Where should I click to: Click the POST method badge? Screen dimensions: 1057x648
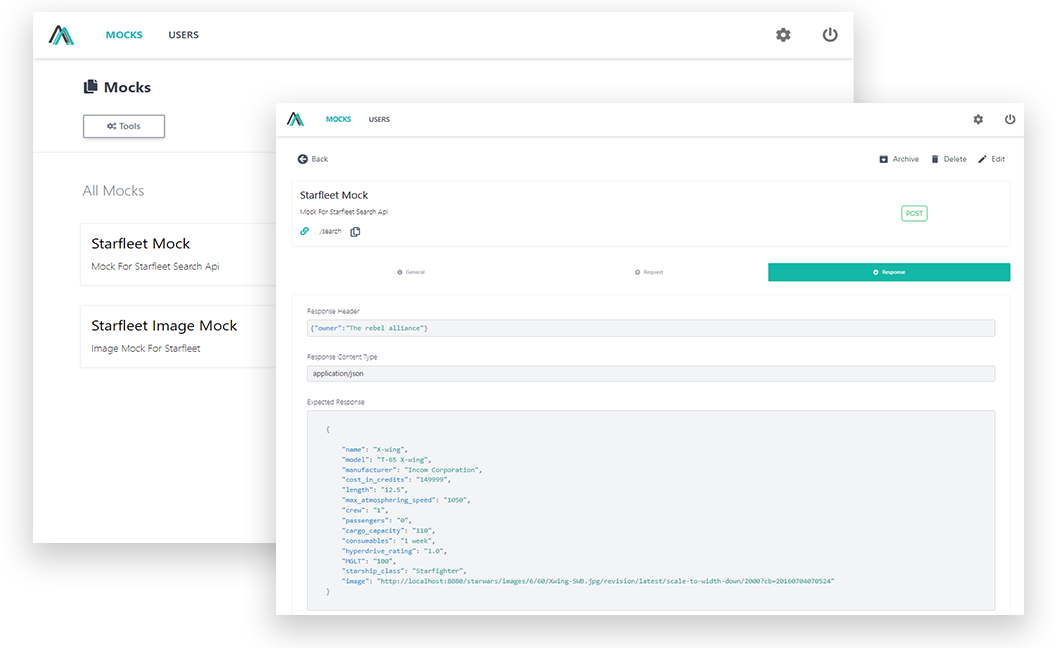tap(914, 213)
